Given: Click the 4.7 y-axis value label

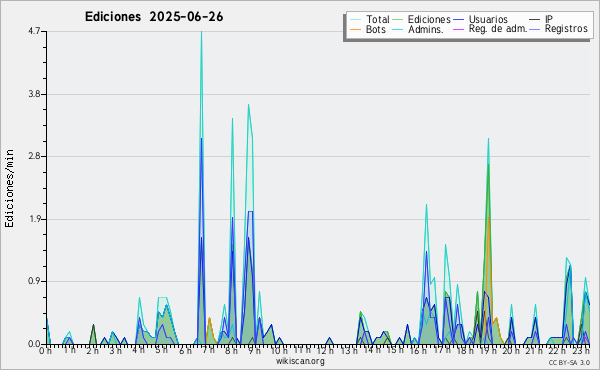Looking at the screenshot, I should click(34, 31).
